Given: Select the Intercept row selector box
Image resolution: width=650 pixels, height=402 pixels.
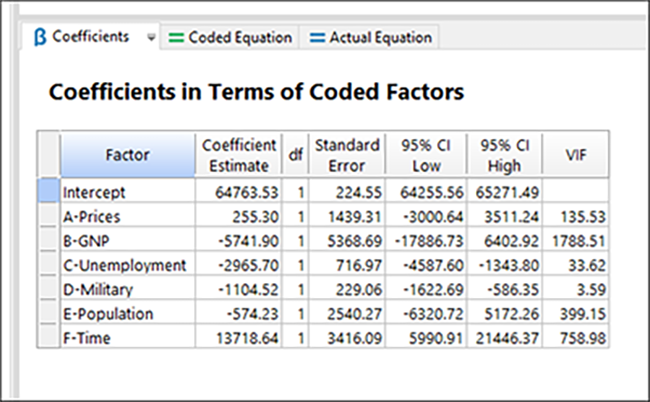Looking at the screenshot, I should coord(48,190).
